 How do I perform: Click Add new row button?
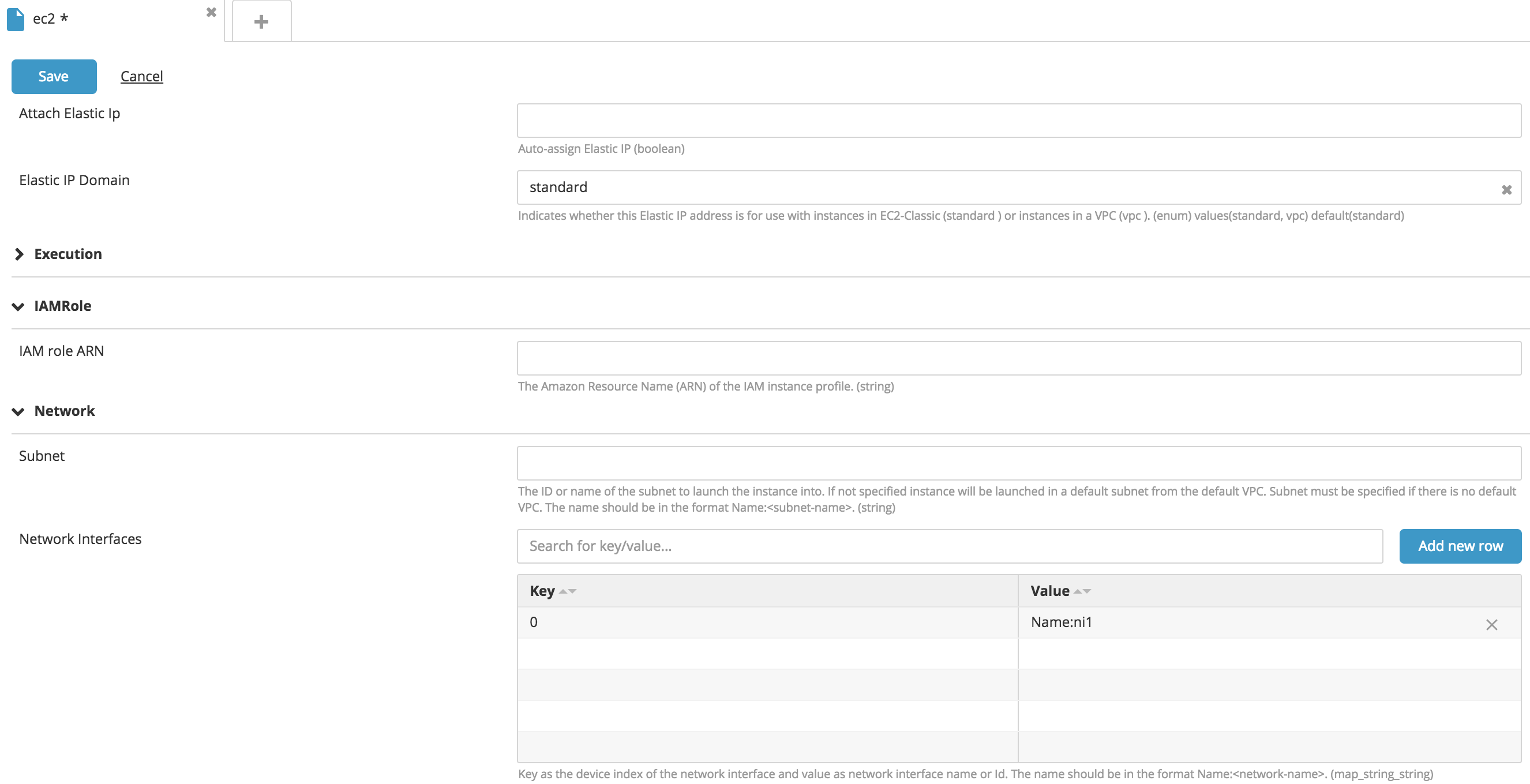click(x=1460, y=546)
